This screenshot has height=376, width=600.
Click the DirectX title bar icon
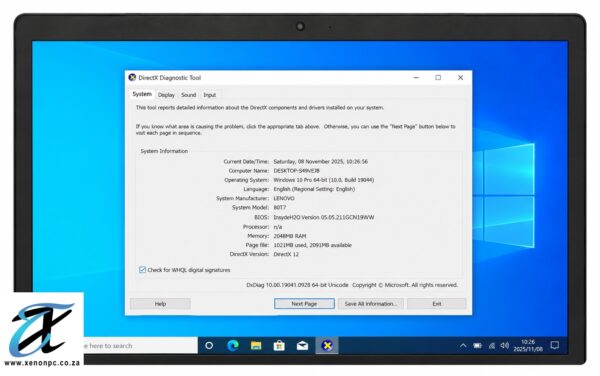132,78
